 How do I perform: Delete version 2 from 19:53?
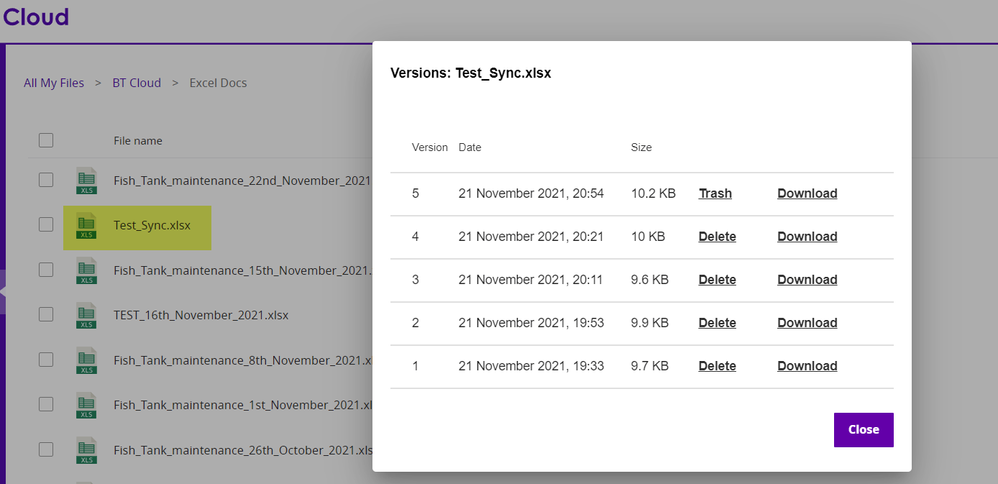point(717,323)
